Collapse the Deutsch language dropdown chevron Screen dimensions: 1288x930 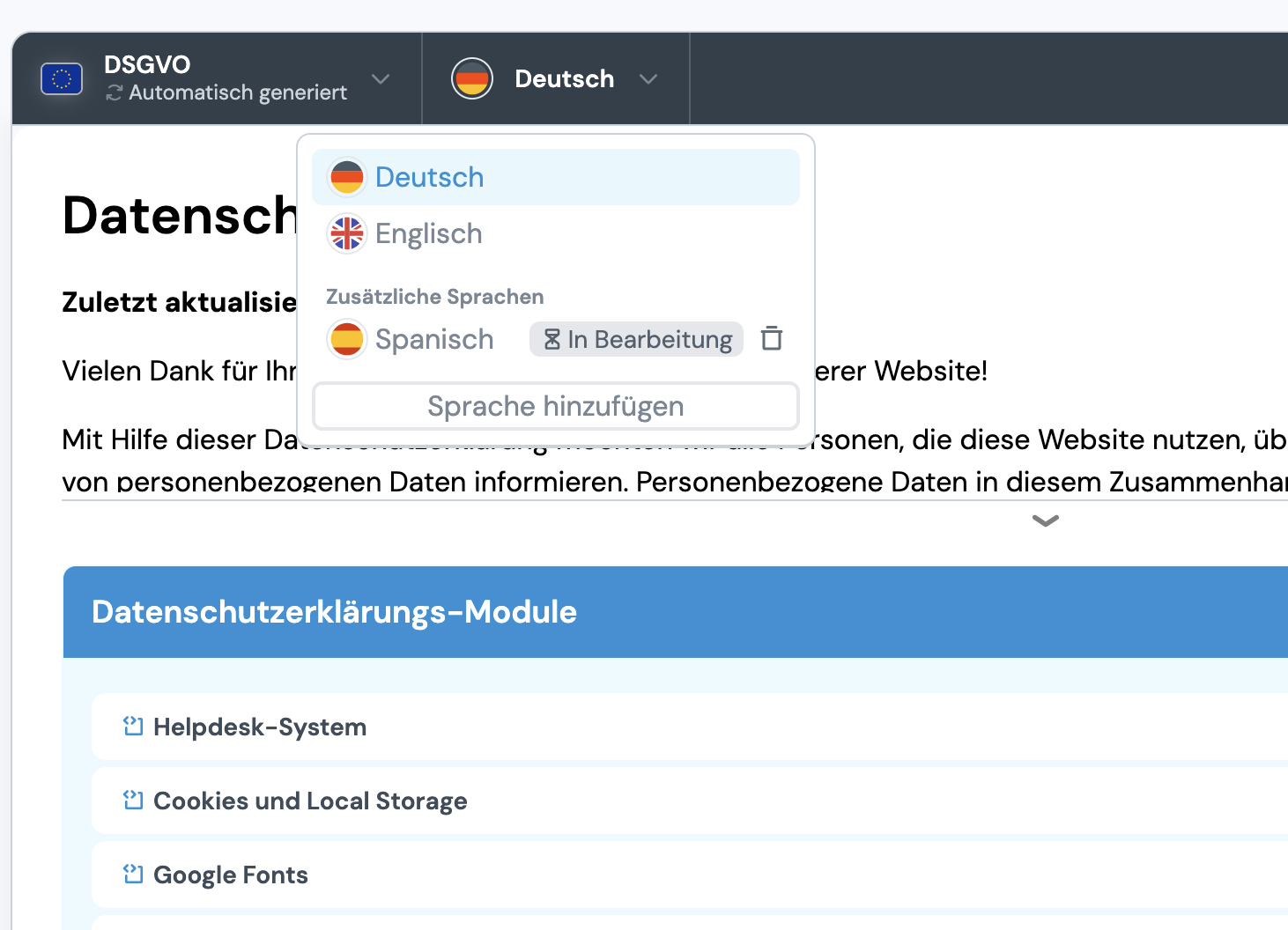point(648,79)
